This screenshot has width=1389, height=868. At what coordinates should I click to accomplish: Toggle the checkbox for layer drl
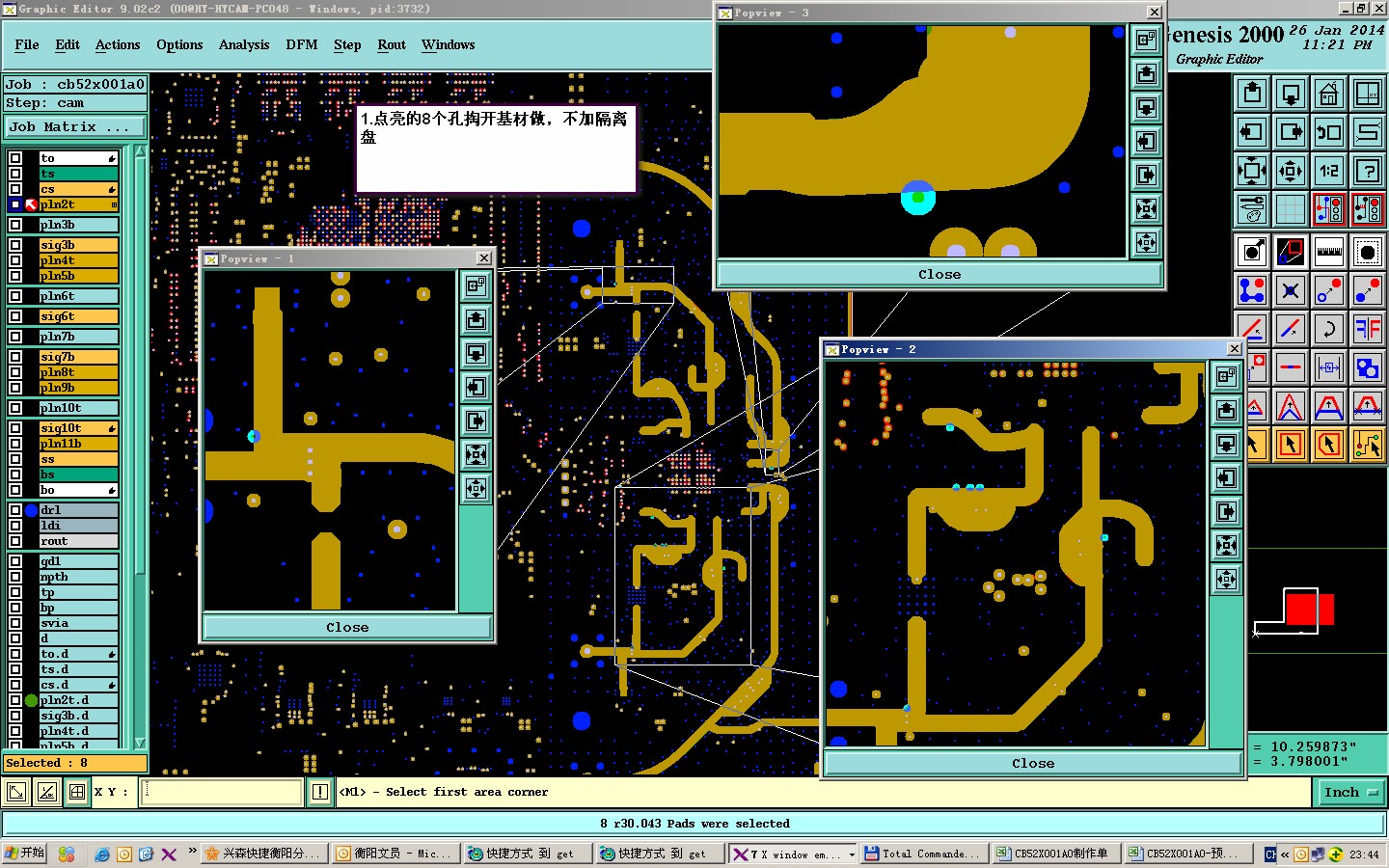pyautogui.click(x=15, y=510)
